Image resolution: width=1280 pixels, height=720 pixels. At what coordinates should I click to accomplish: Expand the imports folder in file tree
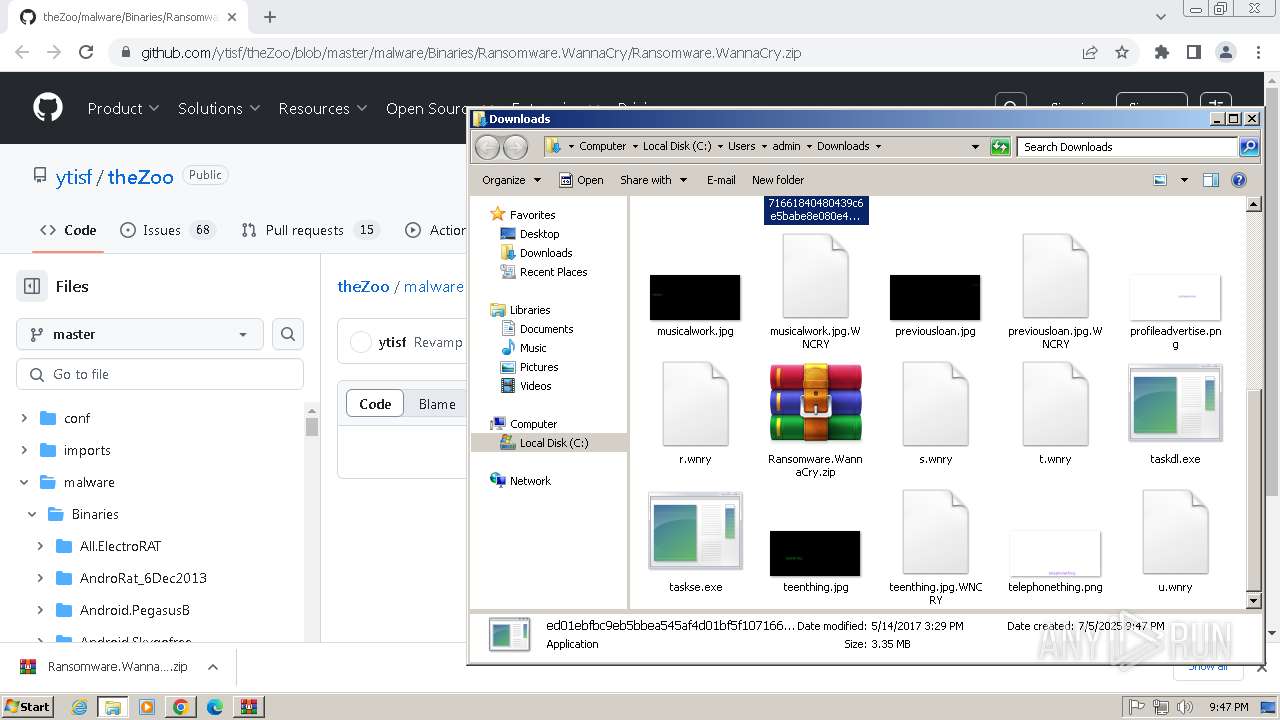[x=24, y=450]
